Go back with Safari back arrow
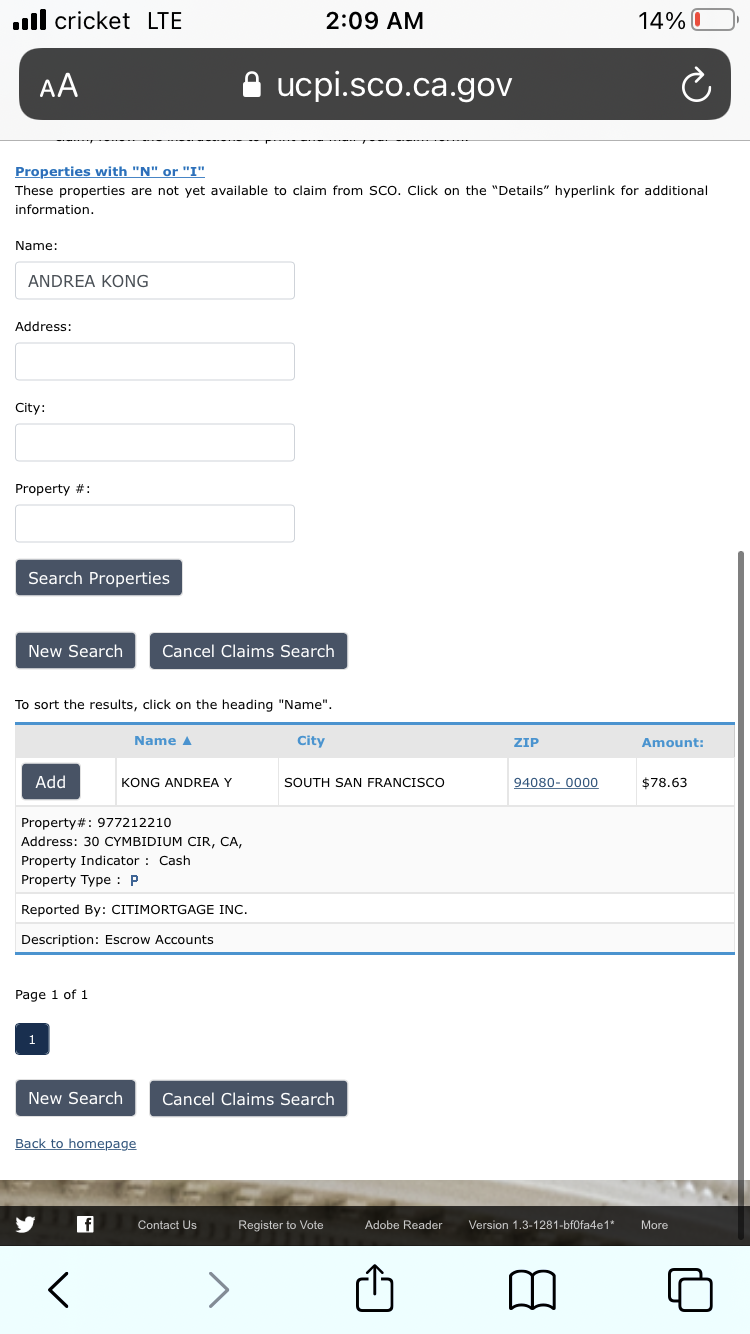Image resolution: width=750 pixels, height=1334 pixels. pos(59,1289)
